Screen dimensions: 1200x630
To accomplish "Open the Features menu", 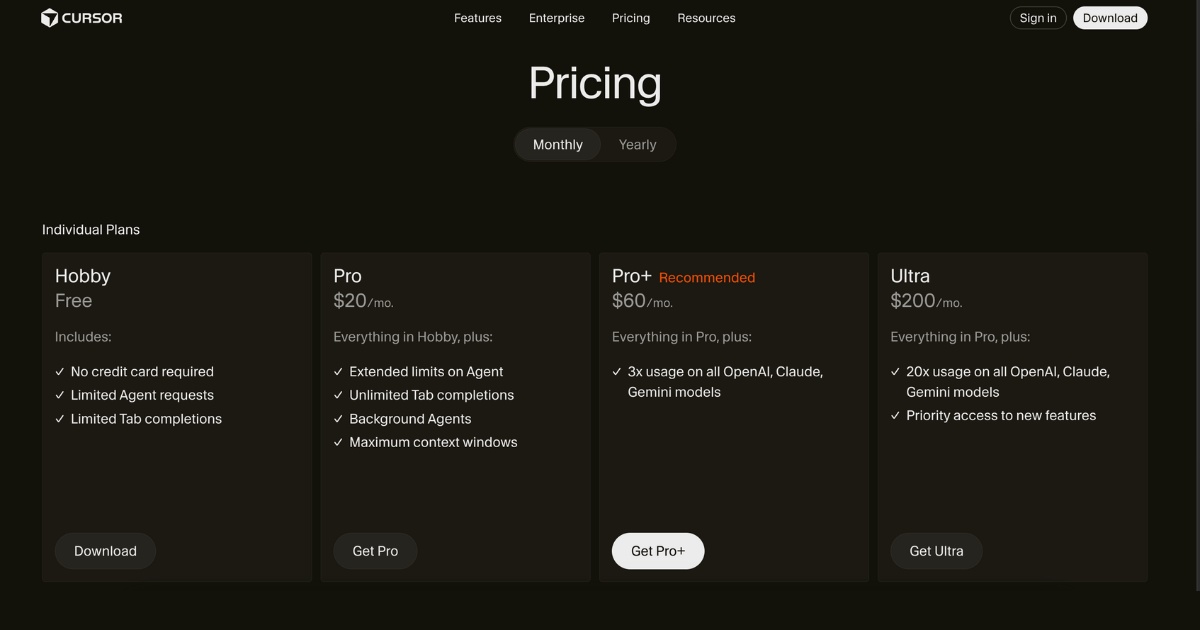I will click(x=478, y=18).
